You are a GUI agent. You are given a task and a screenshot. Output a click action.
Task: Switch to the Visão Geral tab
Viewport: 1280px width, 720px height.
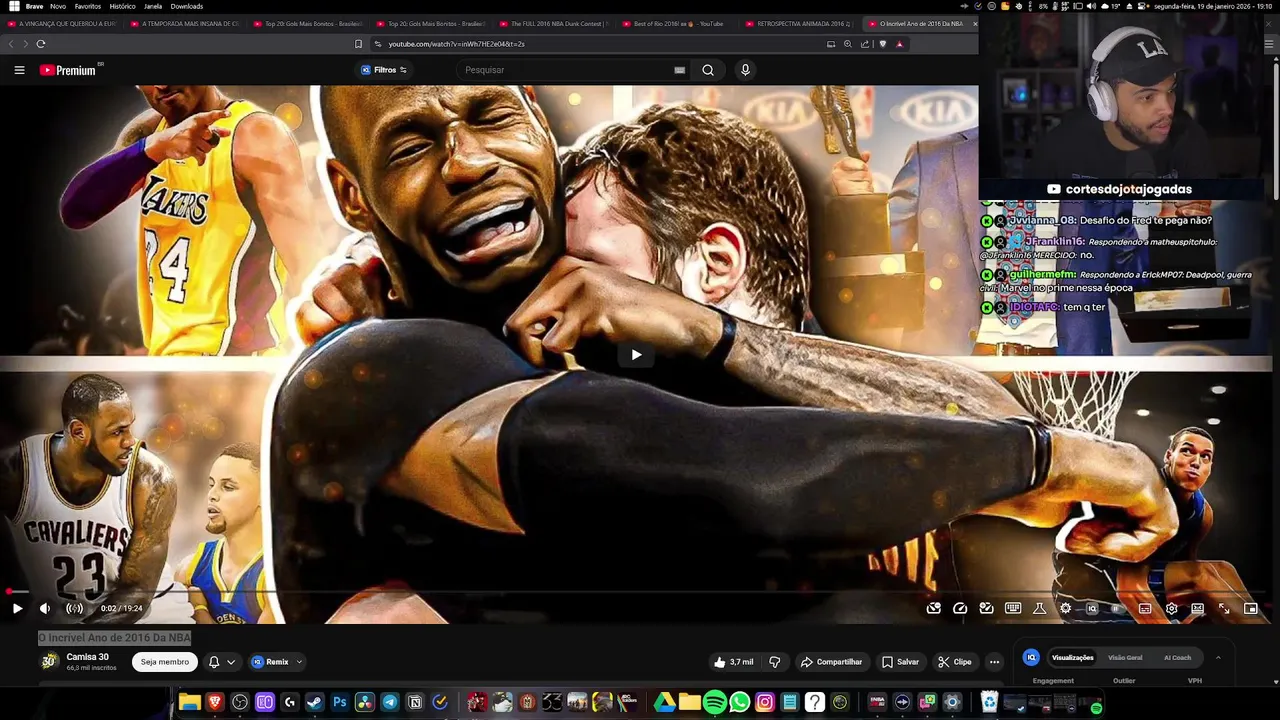pos(1125,658)
